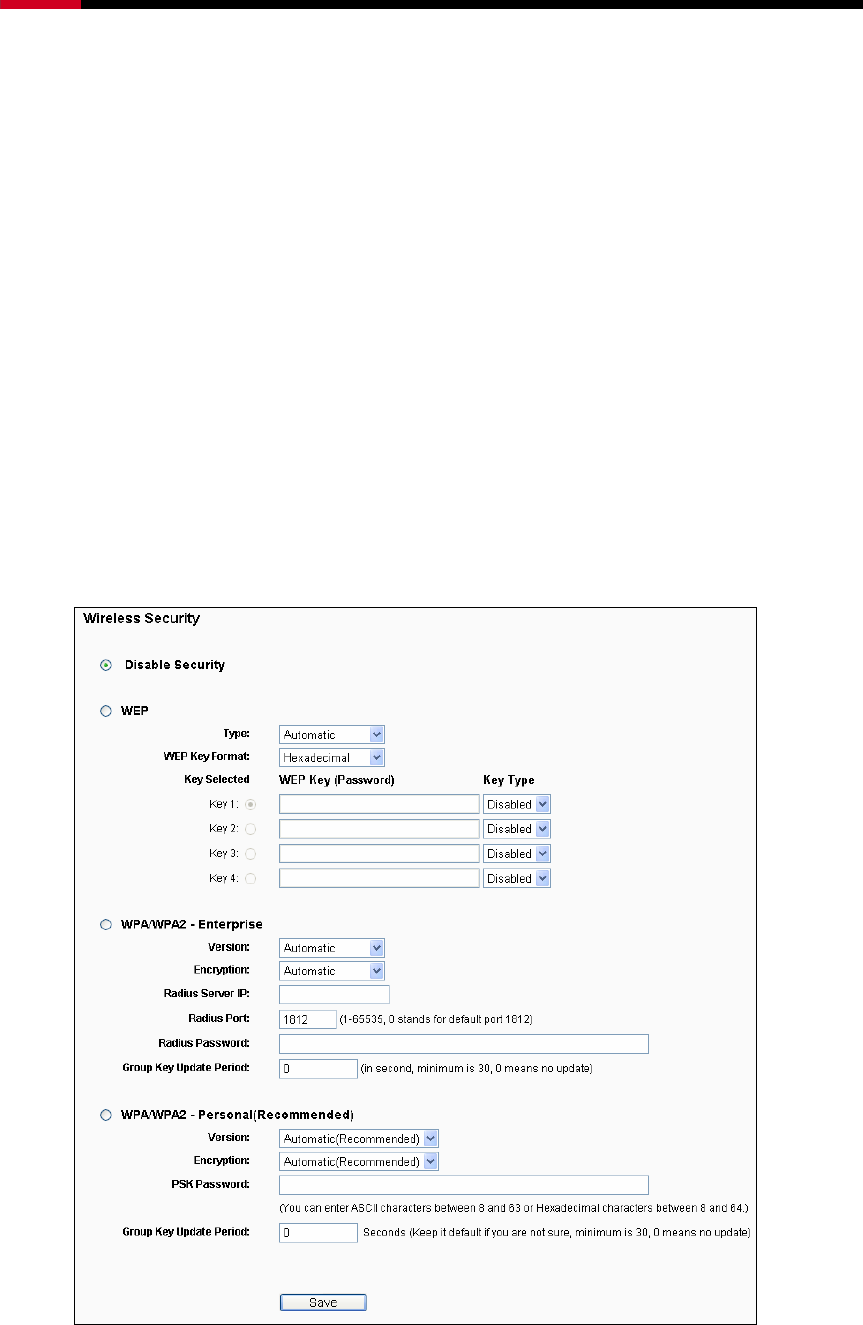This screenshot has width=863, height=1325.
Task: Enable WPA/WPA2 - Personal(Recommended) option
Action: pyautogui.click(x=106, y=1115)
